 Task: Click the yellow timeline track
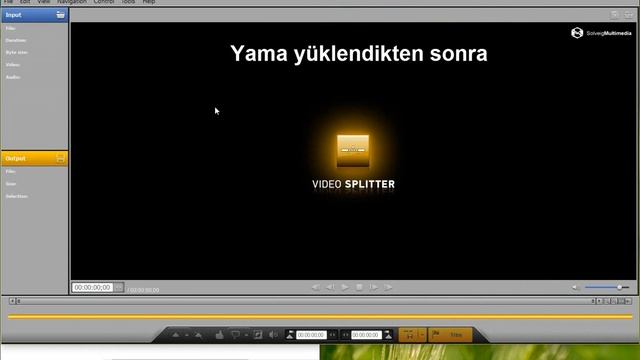320,316
